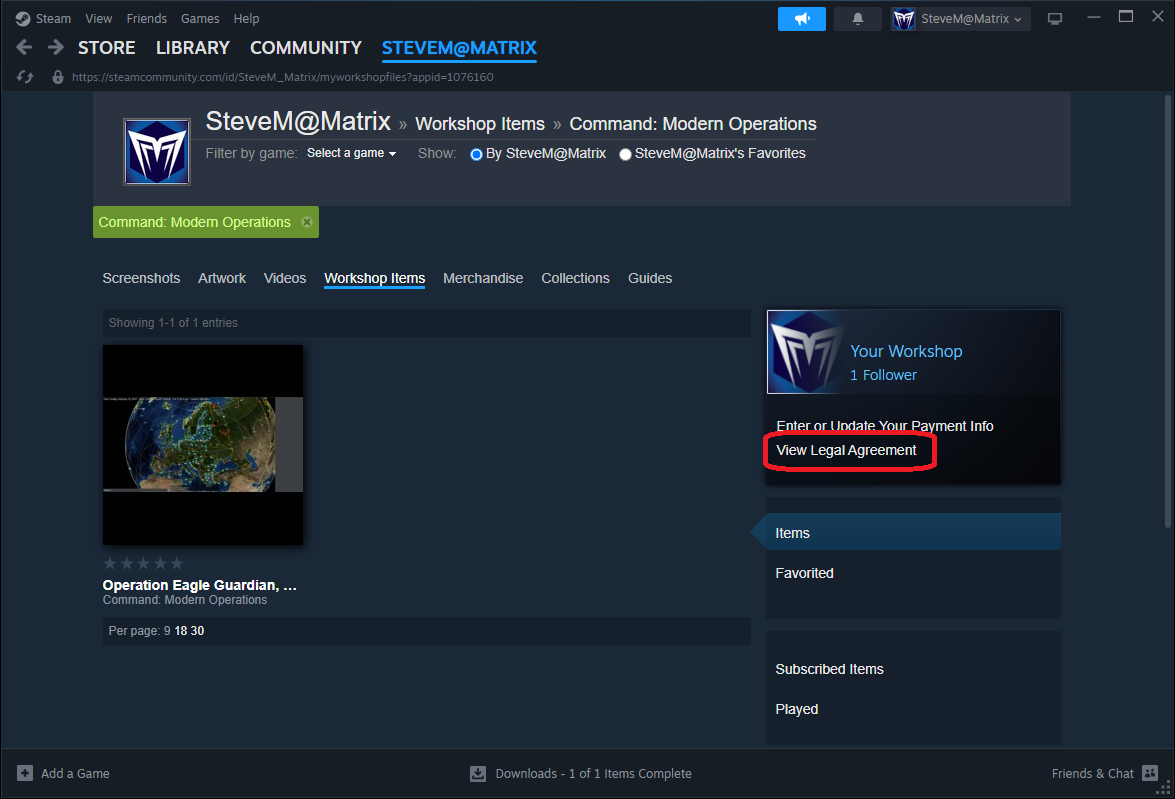The height and width of the screenshot is (799, 1175).
Task: Switch to the Screenshots tab
Action: click(x=141, y=278)
